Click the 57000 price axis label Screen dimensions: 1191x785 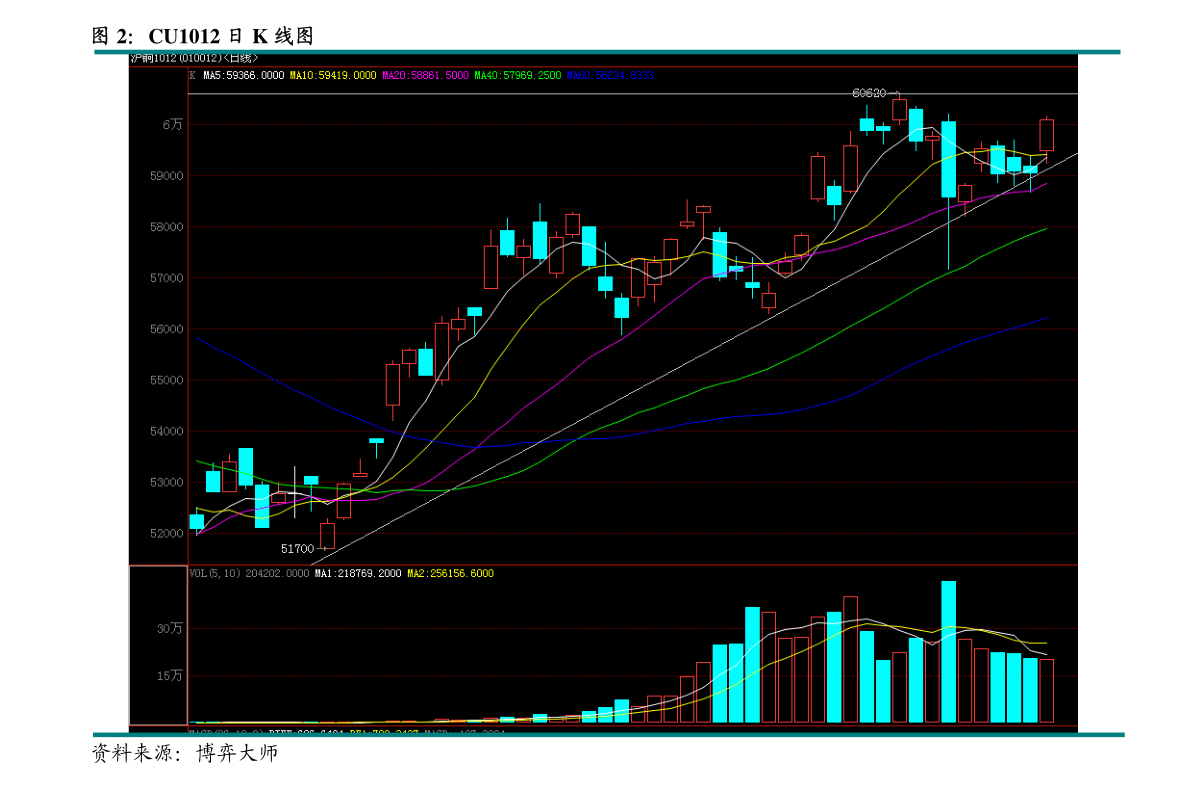coord(167,278)
